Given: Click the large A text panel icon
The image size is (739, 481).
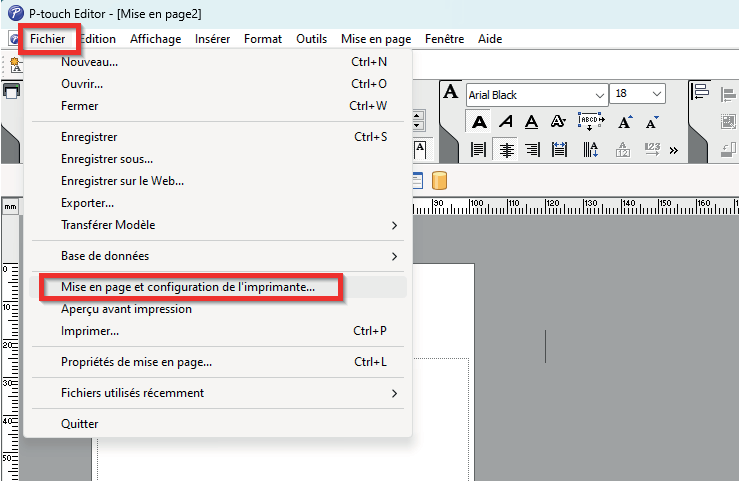Looking at the screenshot, I should point(451,91).
